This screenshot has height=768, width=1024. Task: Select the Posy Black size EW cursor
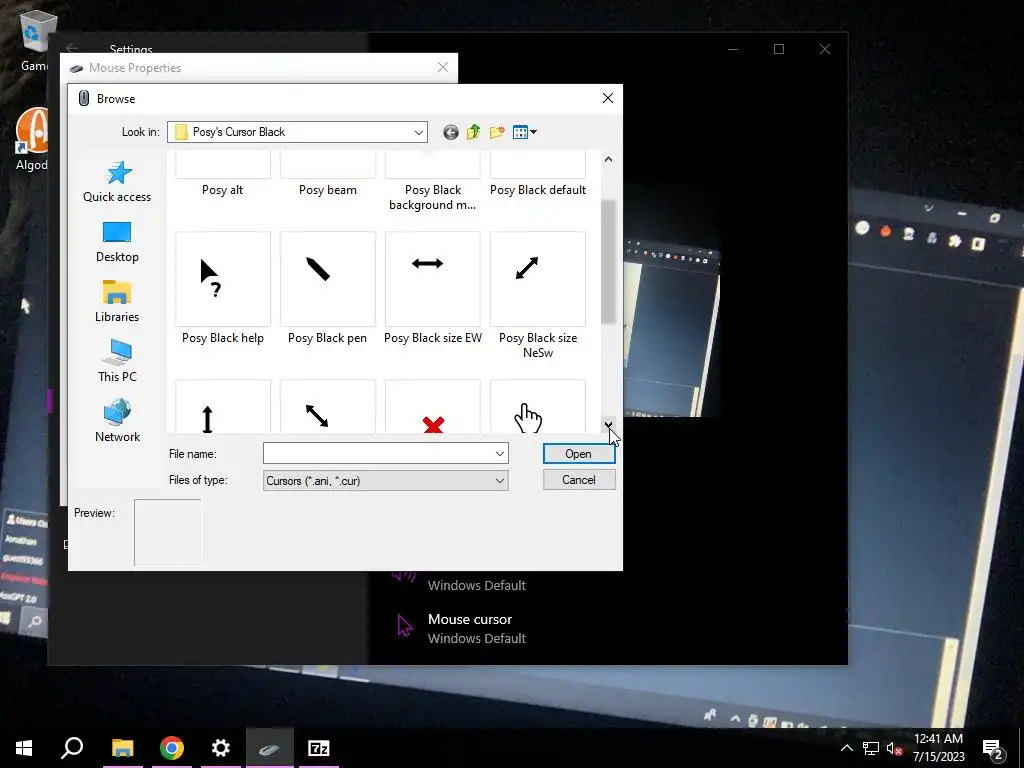[432, 279]
